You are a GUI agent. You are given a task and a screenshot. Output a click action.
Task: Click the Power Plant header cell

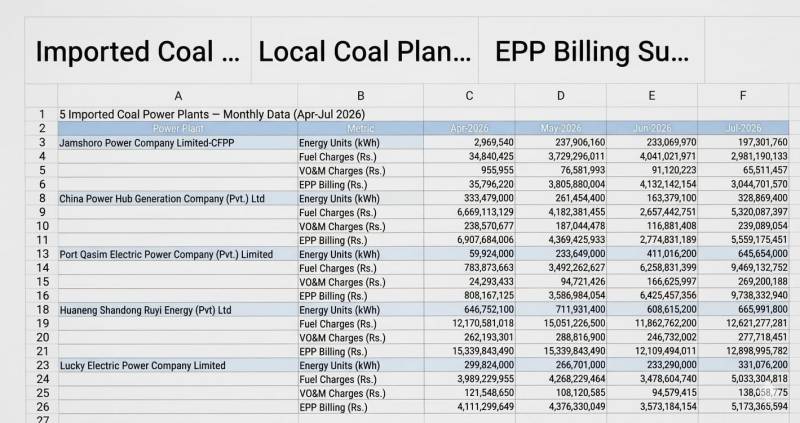tap(178, 129)
